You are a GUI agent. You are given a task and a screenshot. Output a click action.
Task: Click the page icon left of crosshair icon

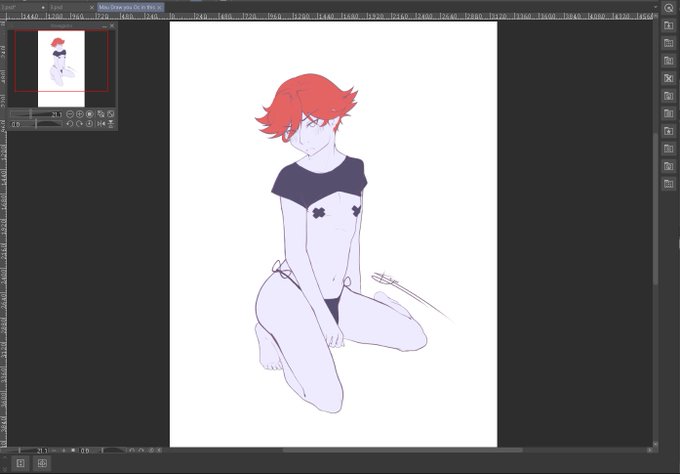(20, 463)
